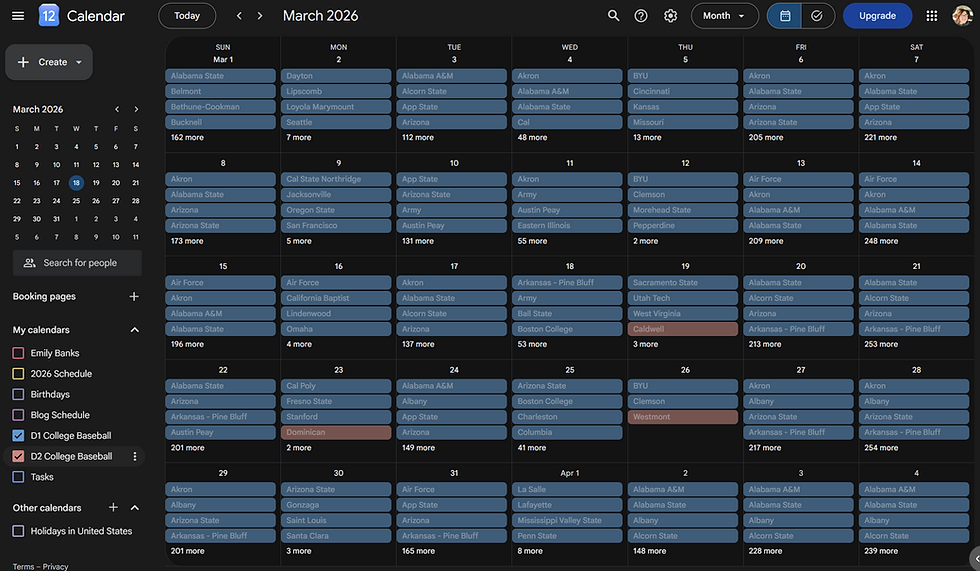The image size is (980, 571).
Task: Select day 18 in mini calendar
Action: pos(76,183)
